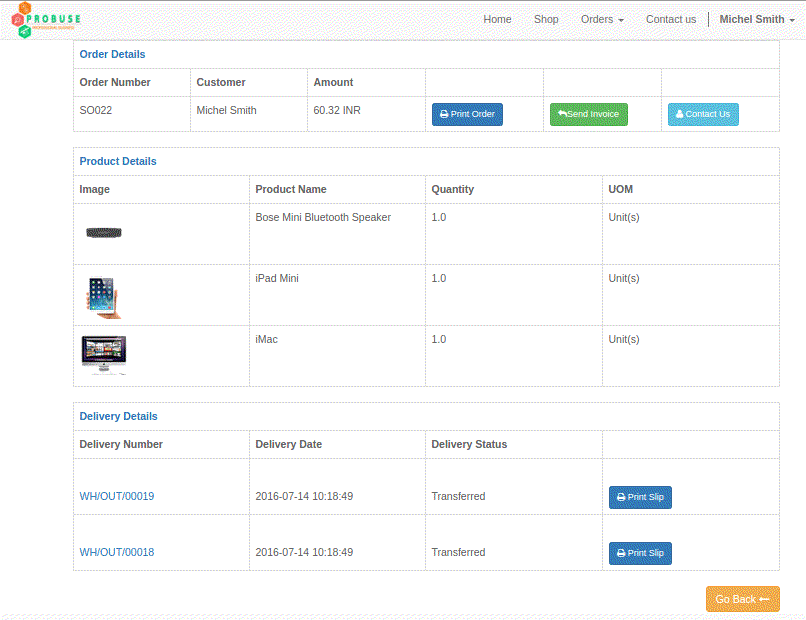Viewport: 806px width, 620px height.
Task: Click the reply arrow icon on Send Invoice
Action: point(562,114)
